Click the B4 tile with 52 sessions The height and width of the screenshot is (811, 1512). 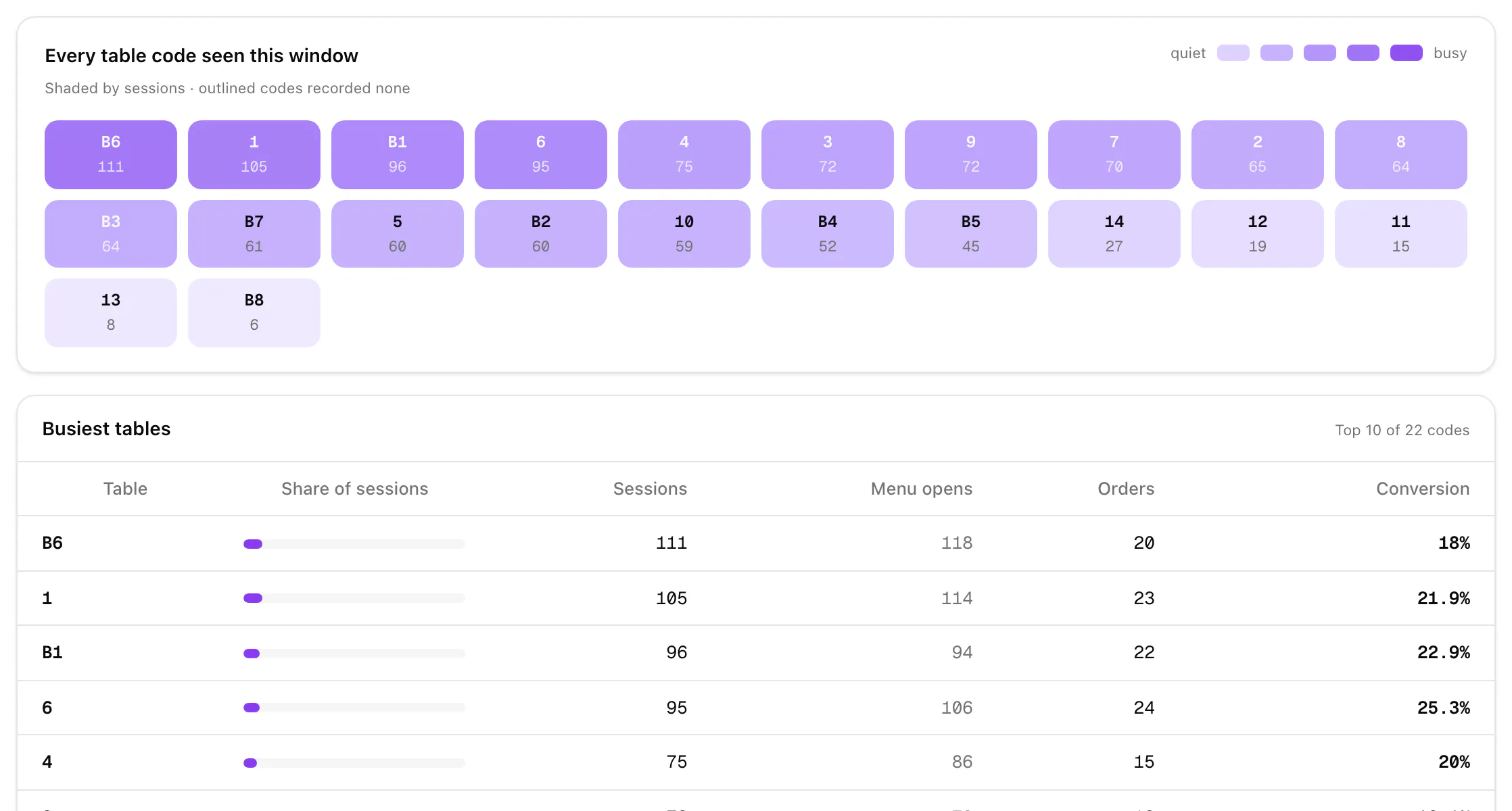(828, 234)
